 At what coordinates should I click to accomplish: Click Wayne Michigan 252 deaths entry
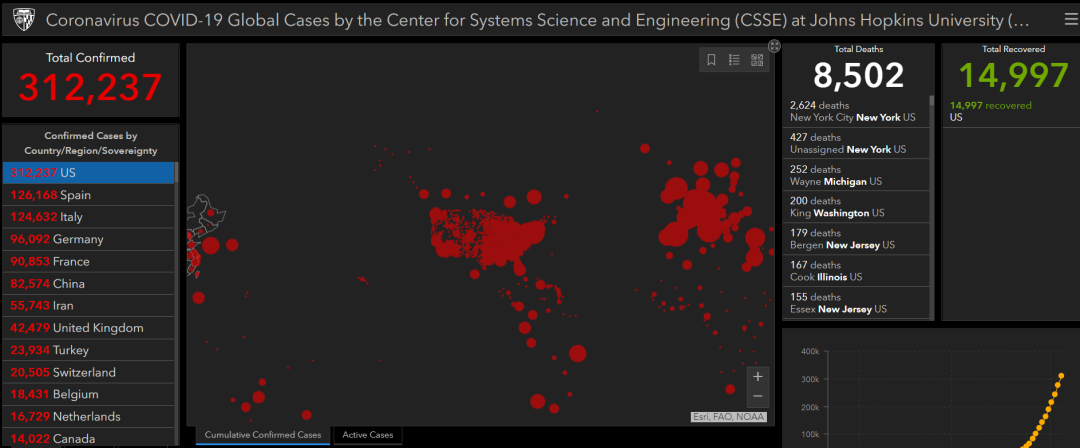pos(855,175)
